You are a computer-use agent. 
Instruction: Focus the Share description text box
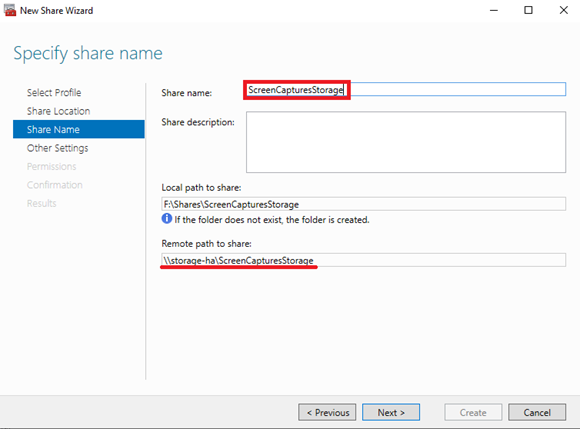click(406, 142)
